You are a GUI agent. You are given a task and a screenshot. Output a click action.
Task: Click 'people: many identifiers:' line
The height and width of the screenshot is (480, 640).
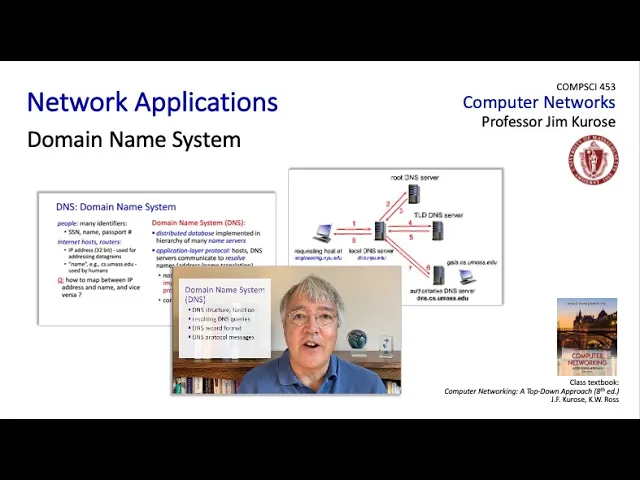tap(92, 223)
